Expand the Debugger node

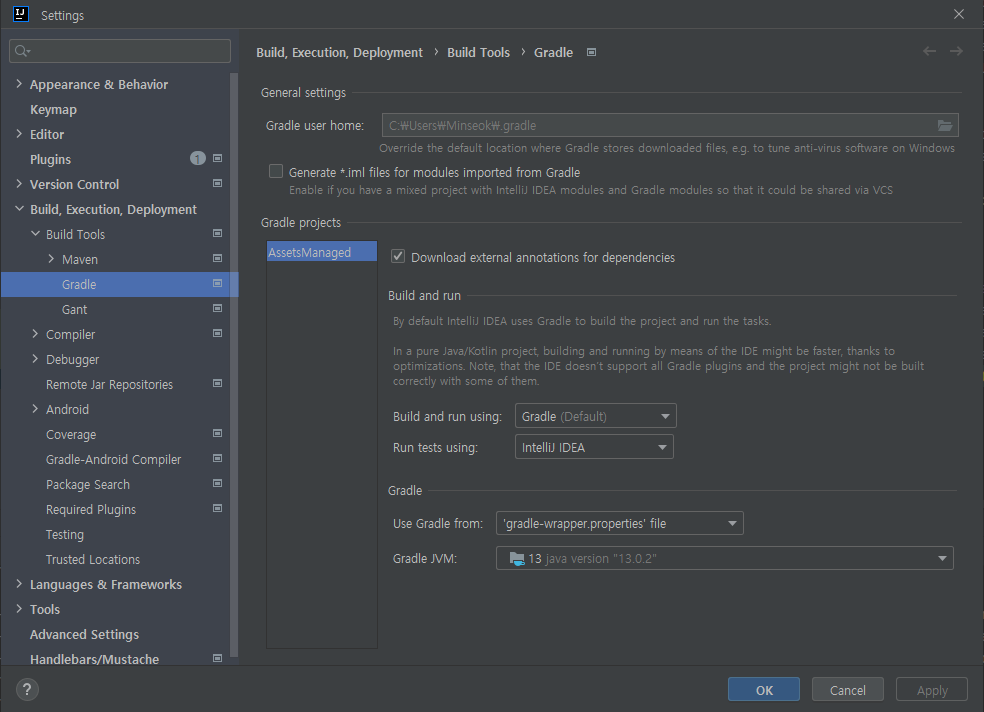[x=35, y=359]
